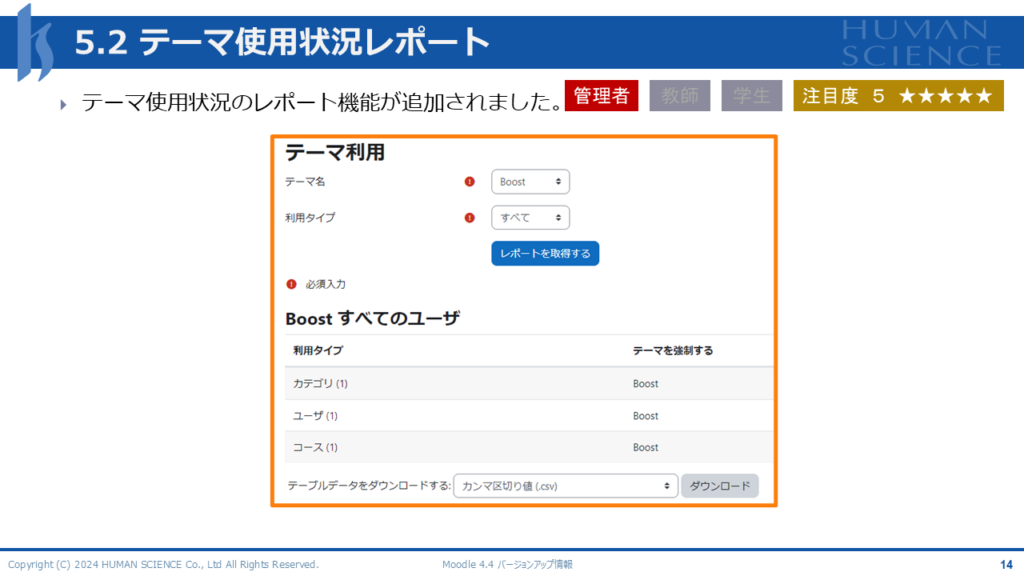
Task: Click the bullet arrow before テーマ使用状況のレポート
Action: [x=63, y=104]
